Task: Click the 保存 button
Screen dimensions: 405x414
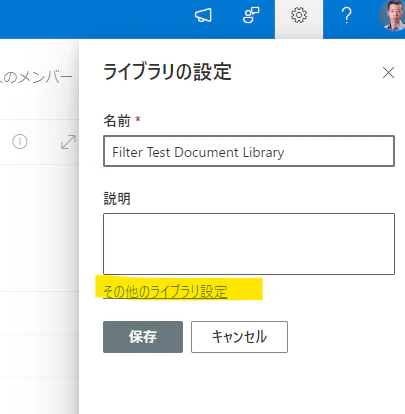Action: tap(143, 337)
